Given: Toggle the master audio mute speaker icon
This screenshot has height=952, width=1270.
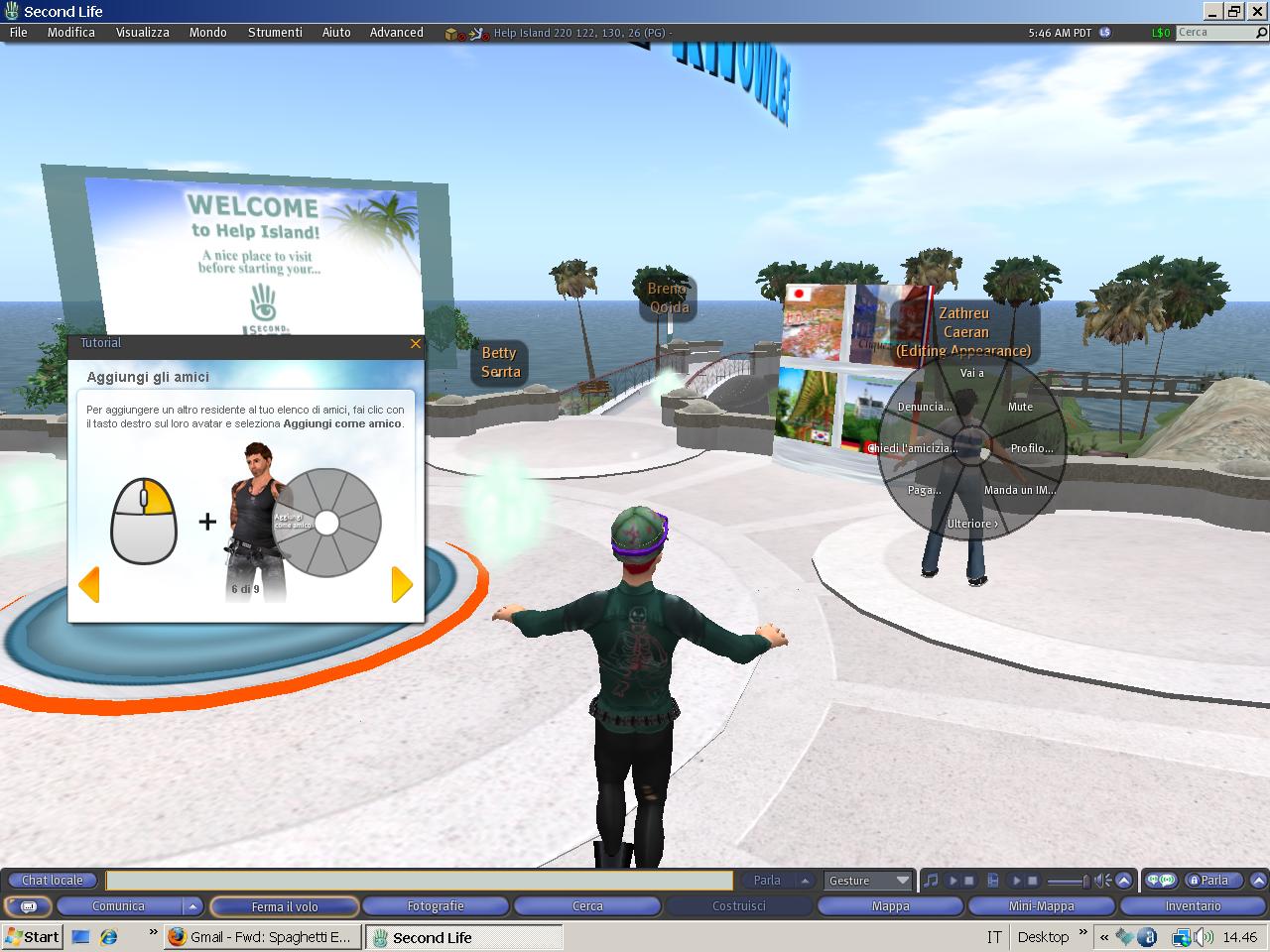Looking at the screenshot, I should point(1102,880).
